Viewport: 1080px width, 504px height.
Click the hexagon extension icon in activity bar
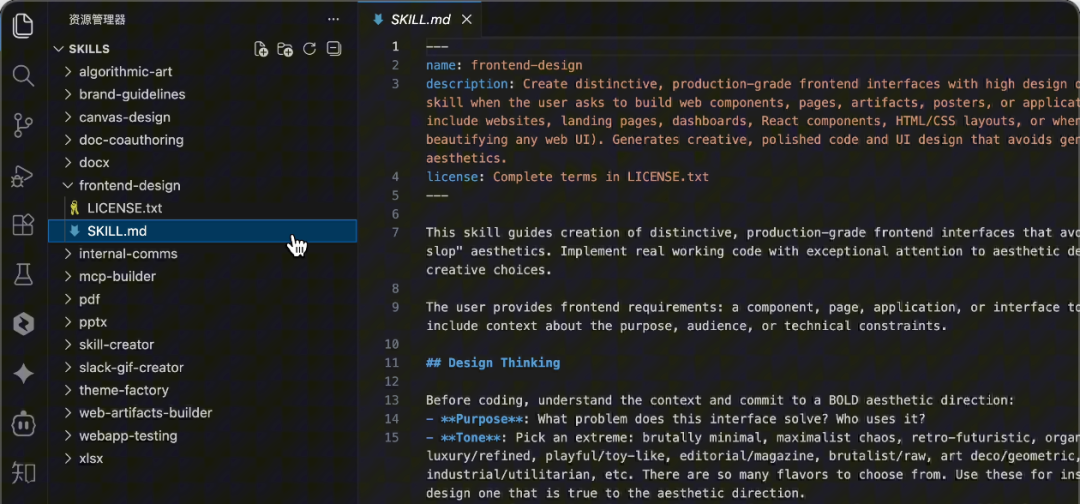pyautogui.click(x=23, y=324)
